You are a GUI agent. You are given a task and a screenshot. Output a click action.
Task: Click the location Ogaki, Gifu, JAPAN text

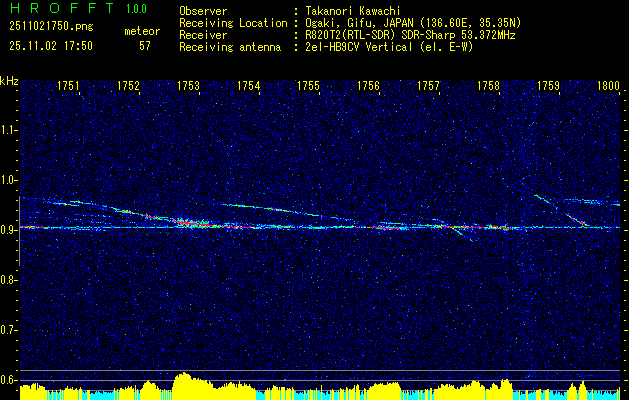point(411,23)
